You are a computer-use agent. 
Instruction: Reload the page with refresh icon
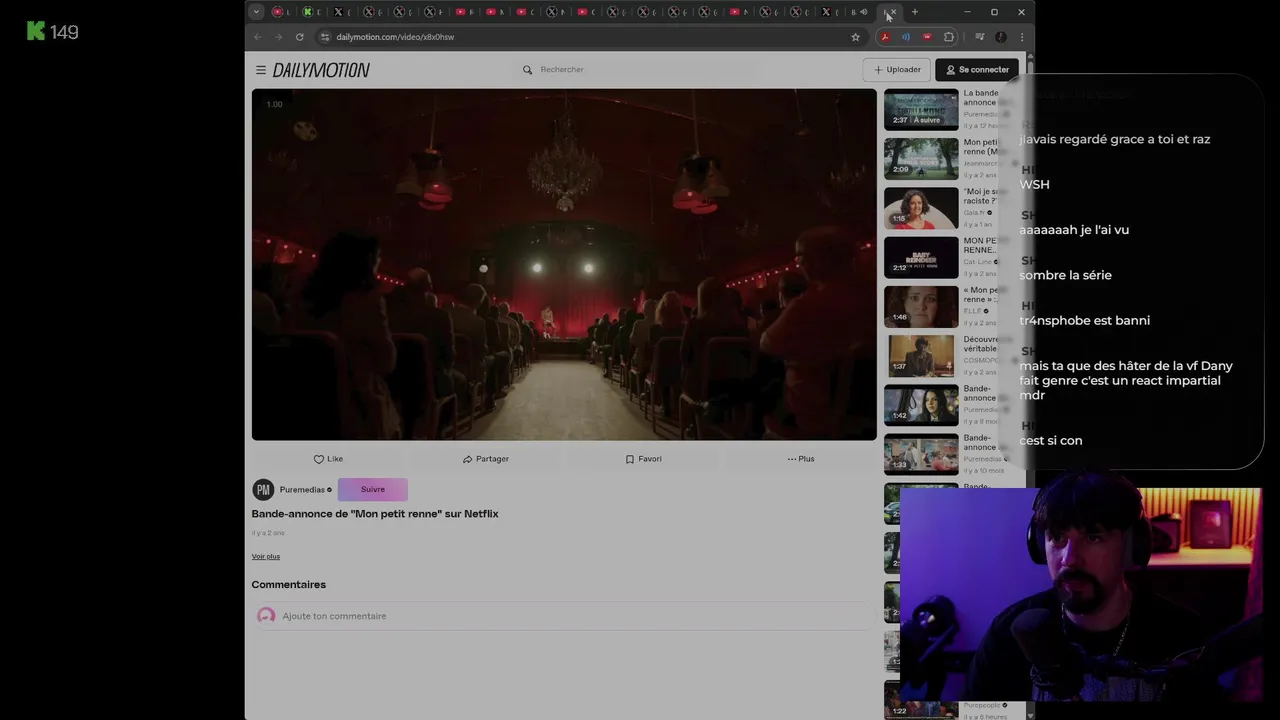pyautogui.click(x=299, y=37)
